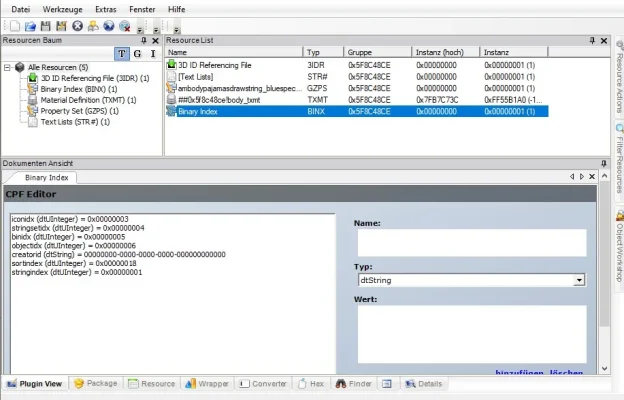The height and width of the screenshot is (400, 624).
Task: Toggle the I (instance) tree grouping
Action: 153,54
